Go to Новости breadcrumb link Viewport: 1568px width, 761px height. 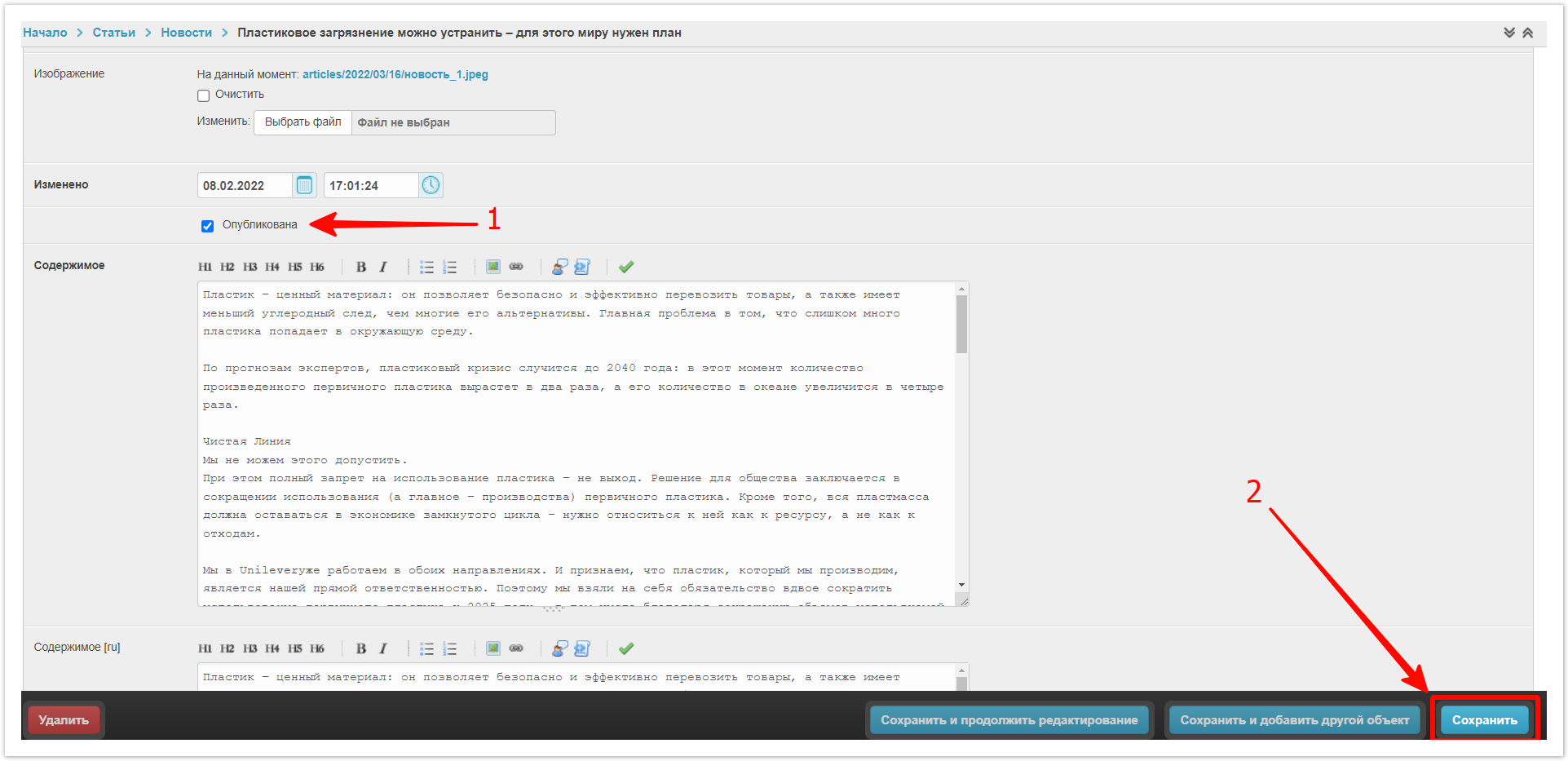pos(186,33)
